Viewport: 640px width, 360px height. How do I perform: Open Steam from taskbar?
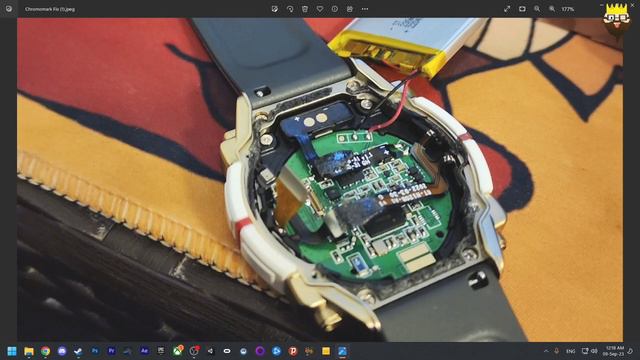78,351
